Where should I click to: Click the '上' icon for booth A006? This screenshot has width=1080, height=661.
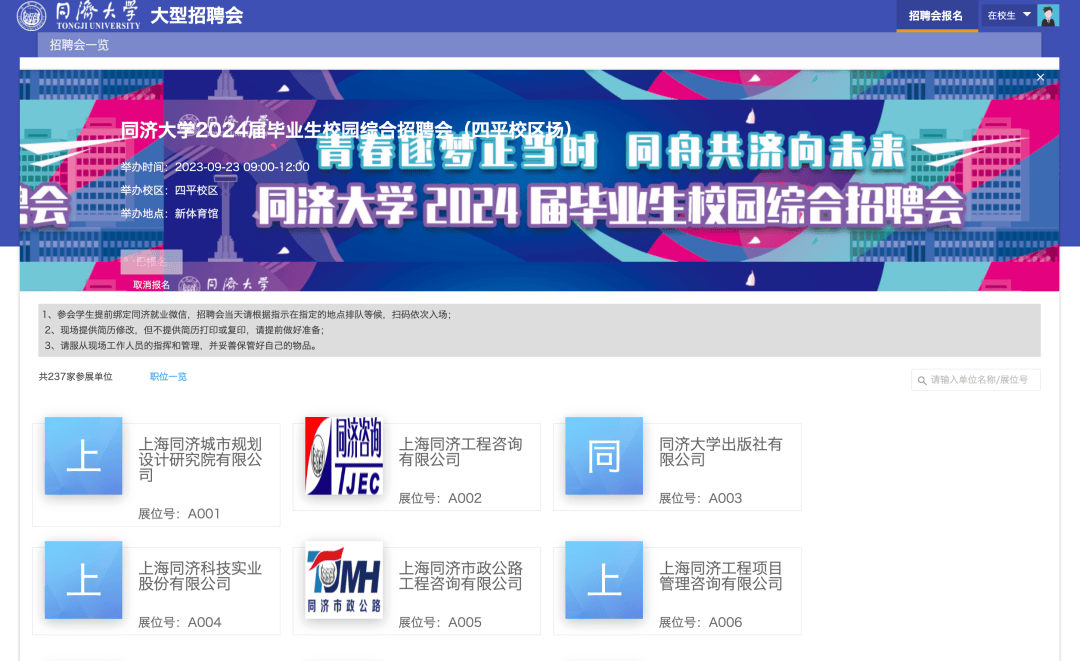tap(604, 581)
